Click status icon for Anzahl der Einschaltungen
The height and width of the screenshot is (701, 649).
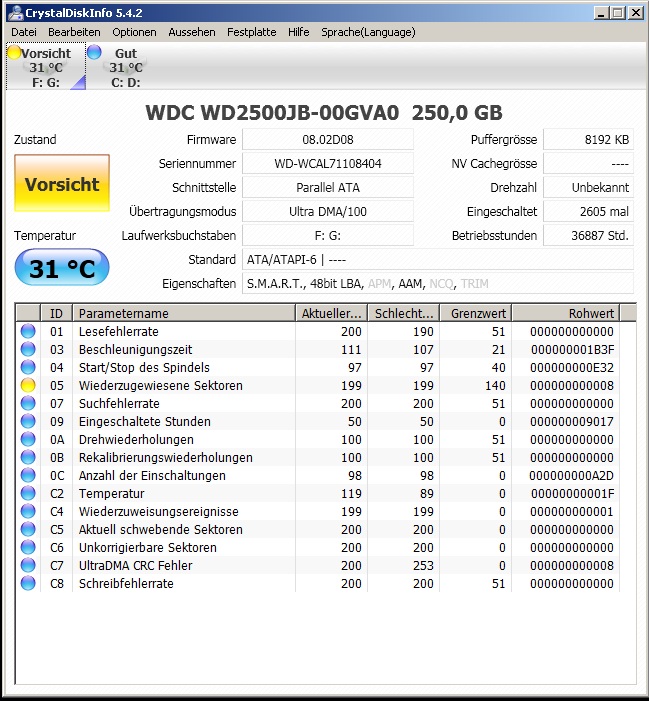(x=28, y=475)
